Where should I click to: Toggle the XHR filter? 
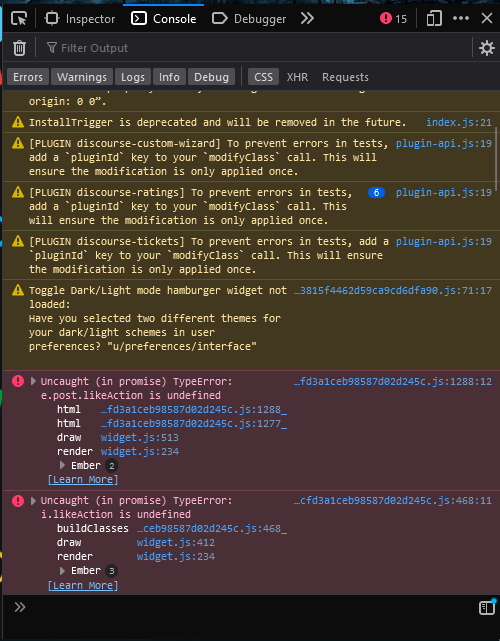tap(297, 77)
